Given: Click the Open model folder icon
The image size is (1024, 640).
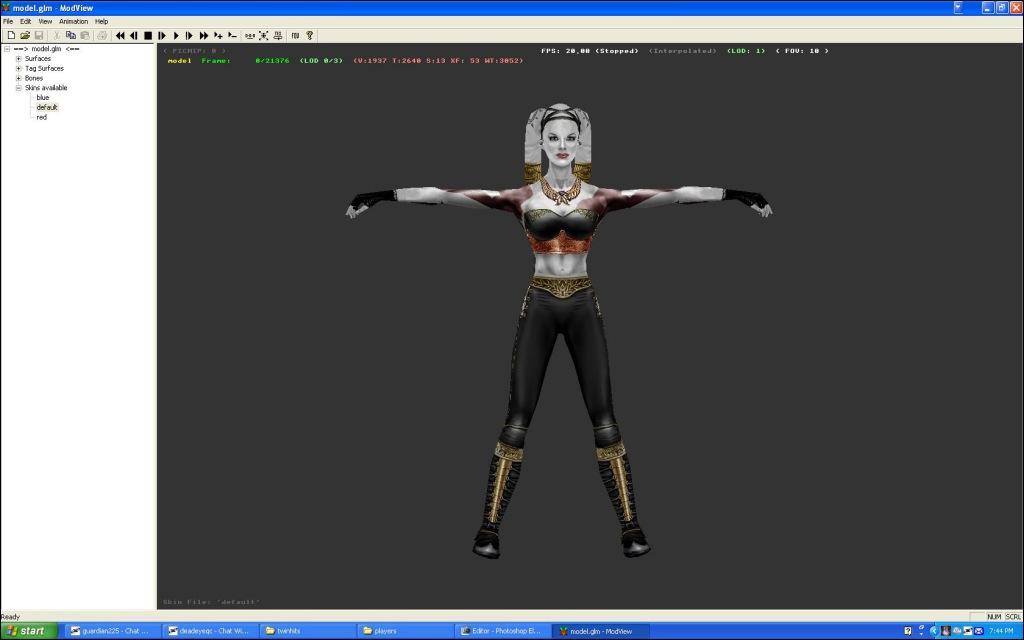Looking at the screenshot, I should click(25, 35).
